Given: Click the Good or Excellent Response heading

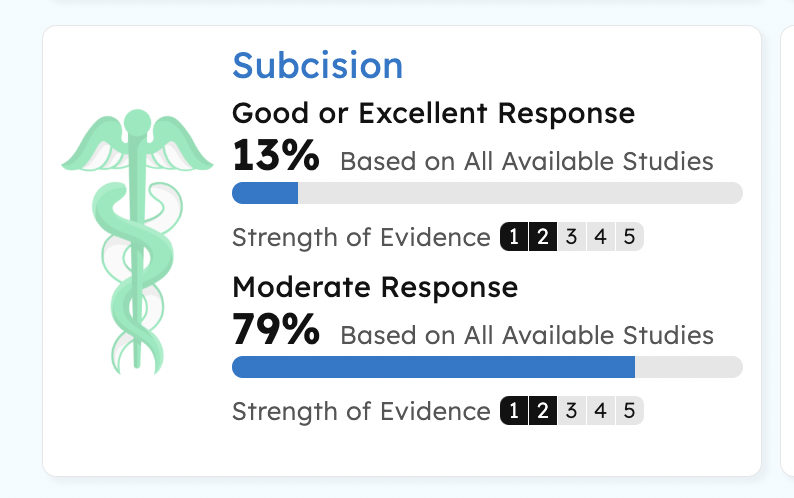Looking at the screenshot, I should pyautogui.click(x=433, y=113).
